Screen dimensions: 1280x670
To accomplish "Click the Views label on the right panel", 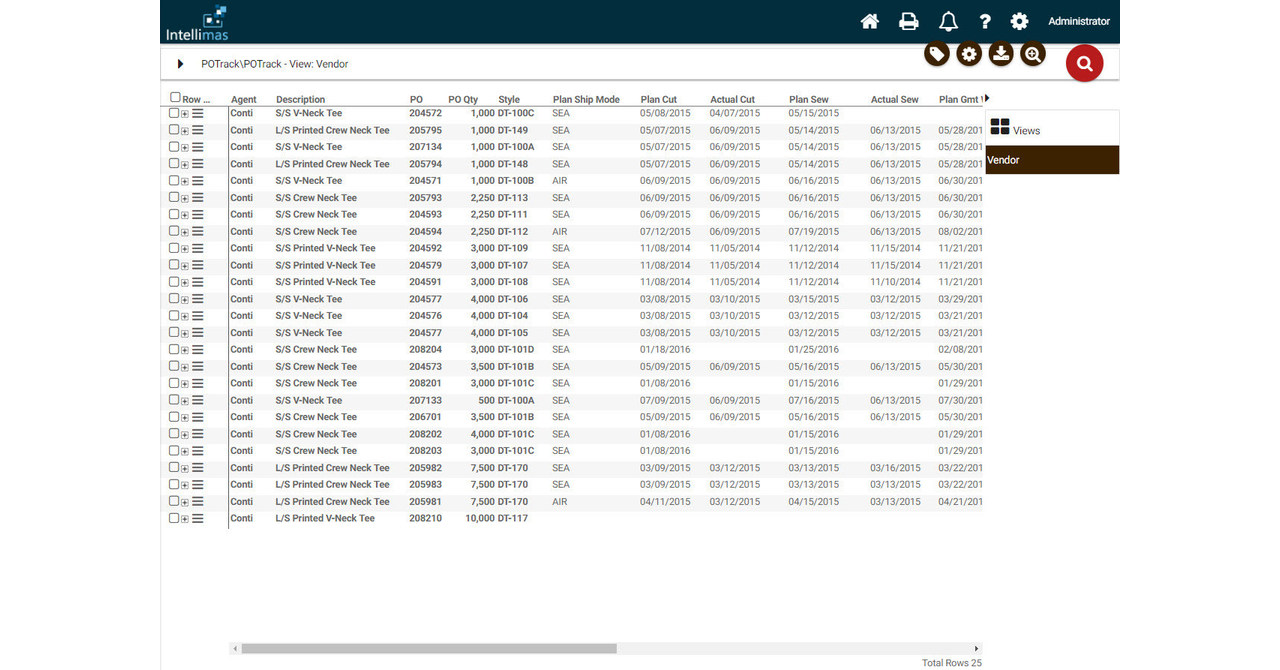I will tap(1023, 130).
